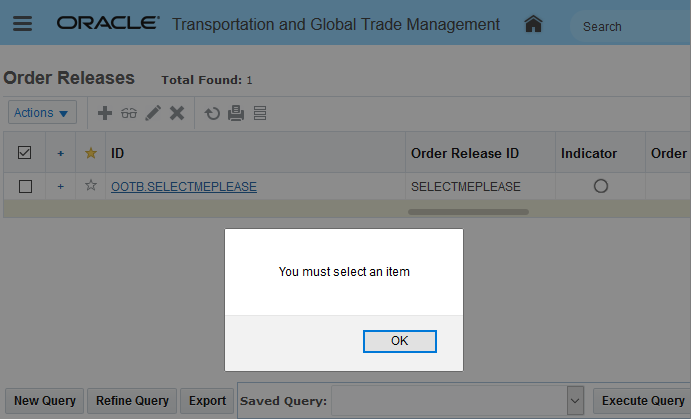This screenshot has width=691, height=419.
Task: Go to the Home page icon
Action: [x=534, y=24]
